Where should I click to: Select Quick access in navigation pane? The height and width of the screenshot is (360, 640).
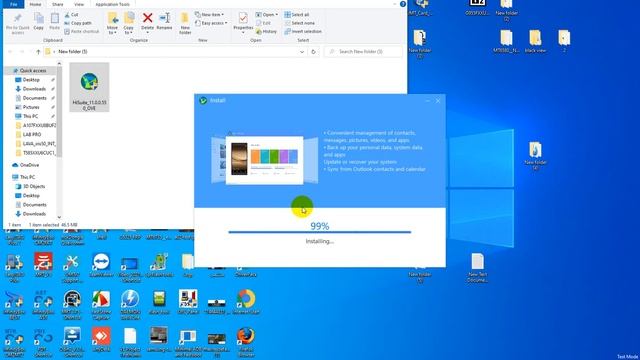[30, 71]
